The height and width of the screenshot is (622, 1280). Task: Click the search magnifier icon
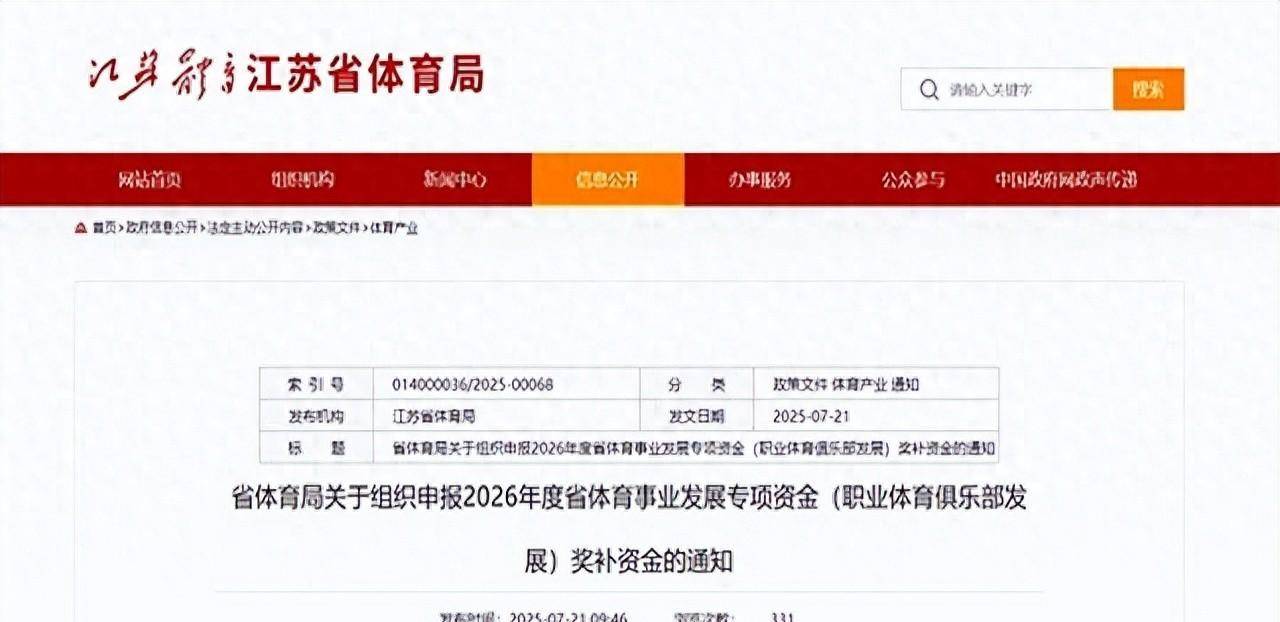coord(930,90)
